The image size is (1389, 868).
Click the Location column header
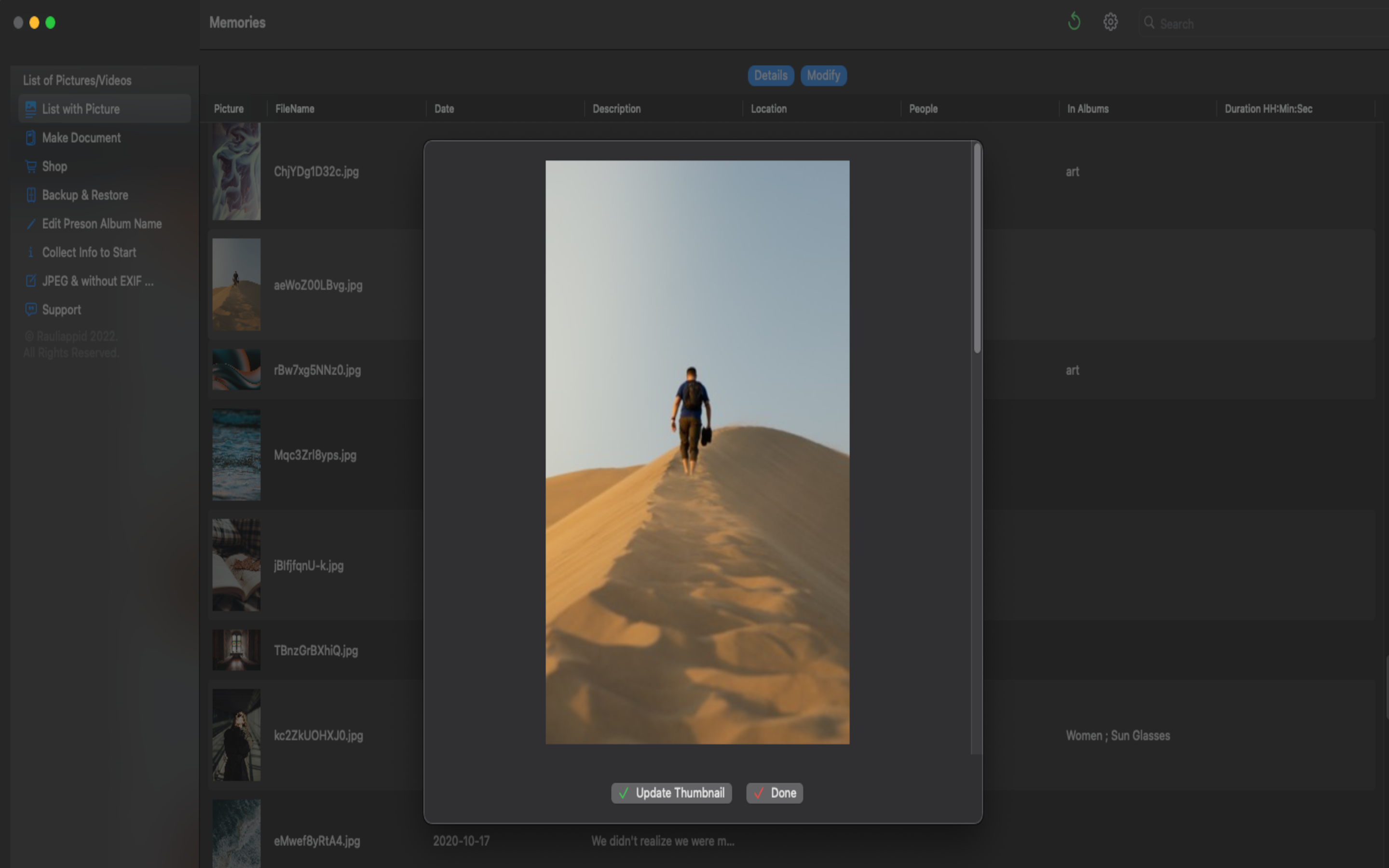point(769,108)
